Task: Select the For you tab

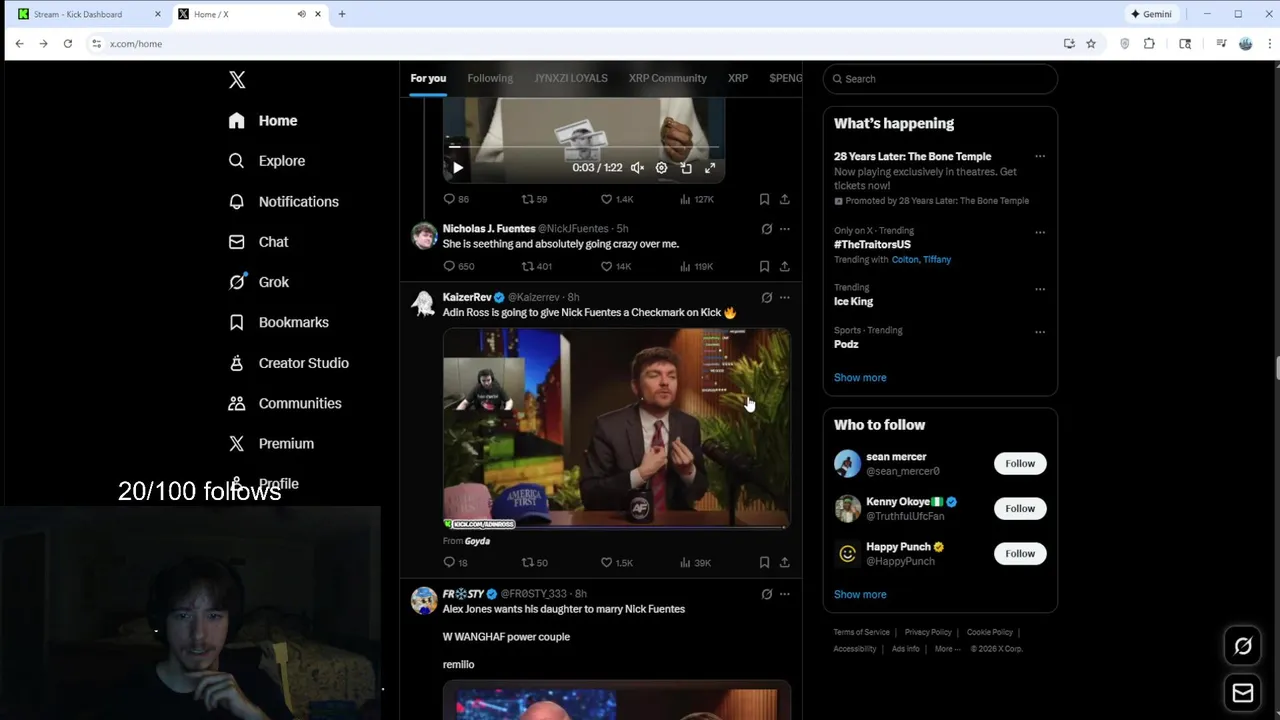Action: 428,78
